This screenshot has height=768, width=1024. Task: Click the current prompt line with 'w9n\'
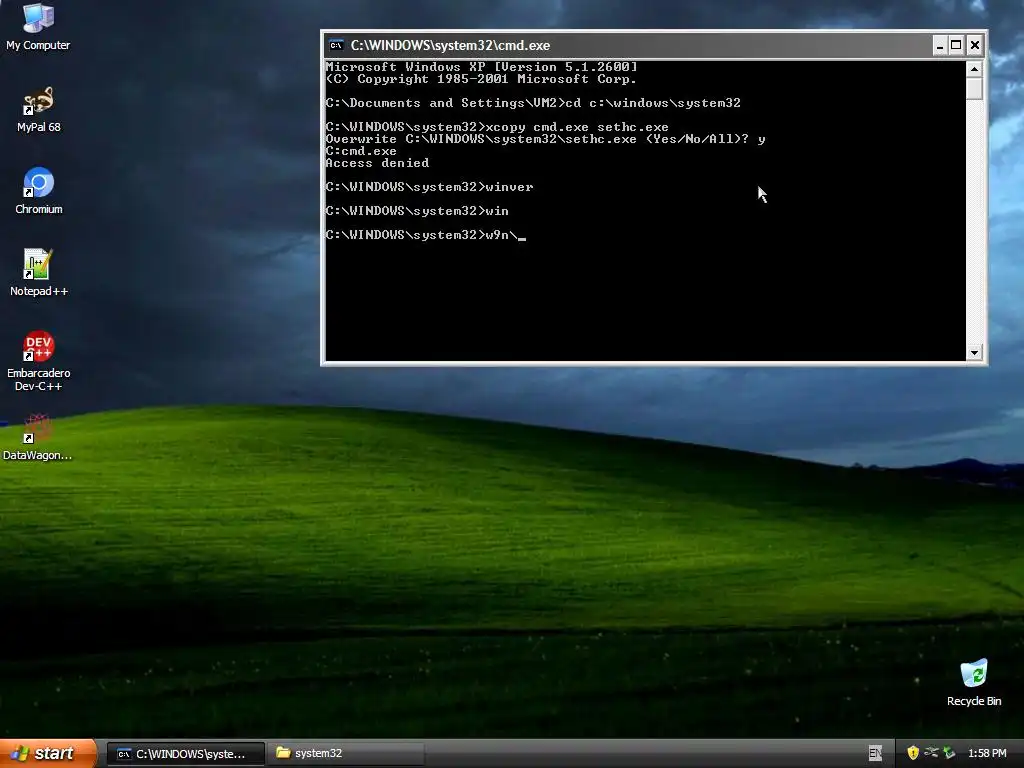[425, 234]
